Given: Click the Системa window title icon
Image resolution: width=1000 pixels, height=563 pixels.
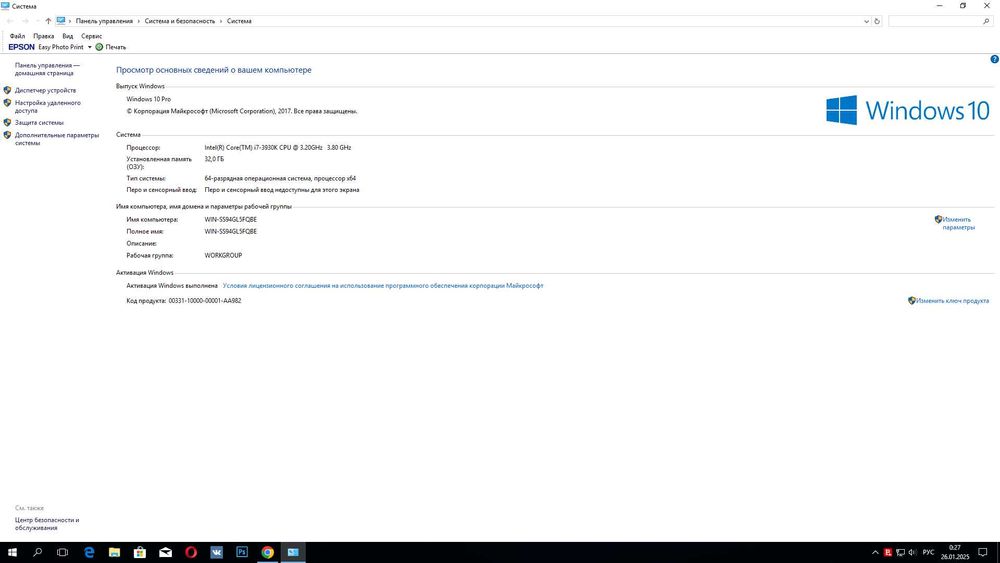Looking at the screenshot, I should point(5,6).
